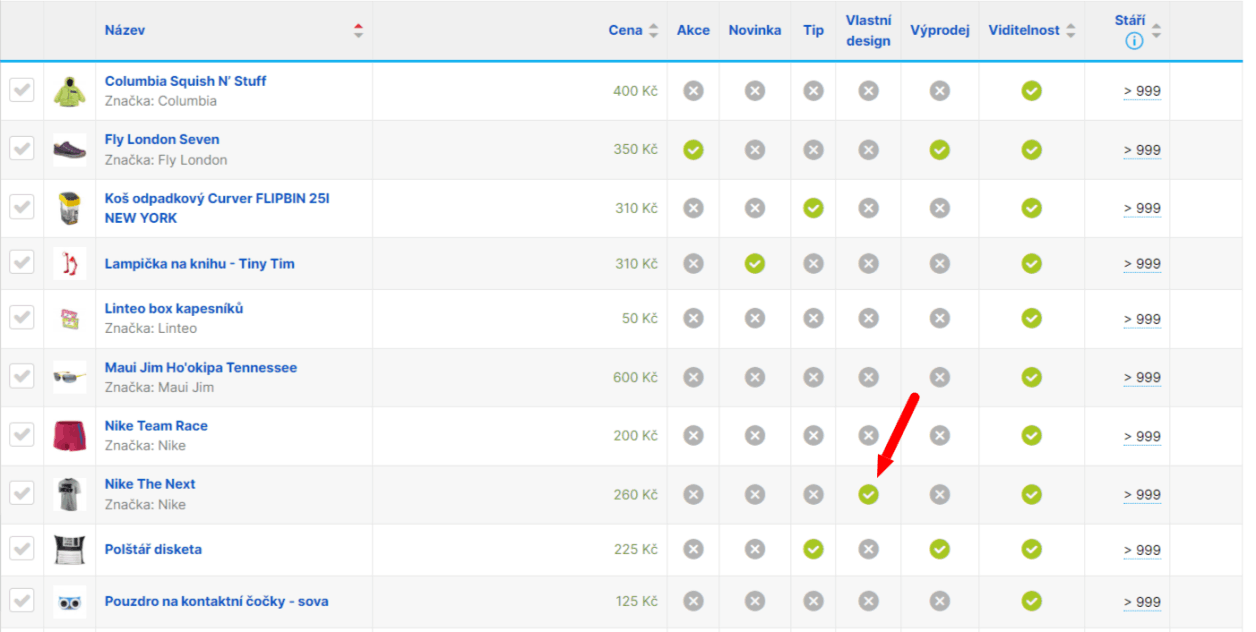This screenshot has height=632, width=1256.
Task: Click the Stáří column header
Action: (1130, 21)
